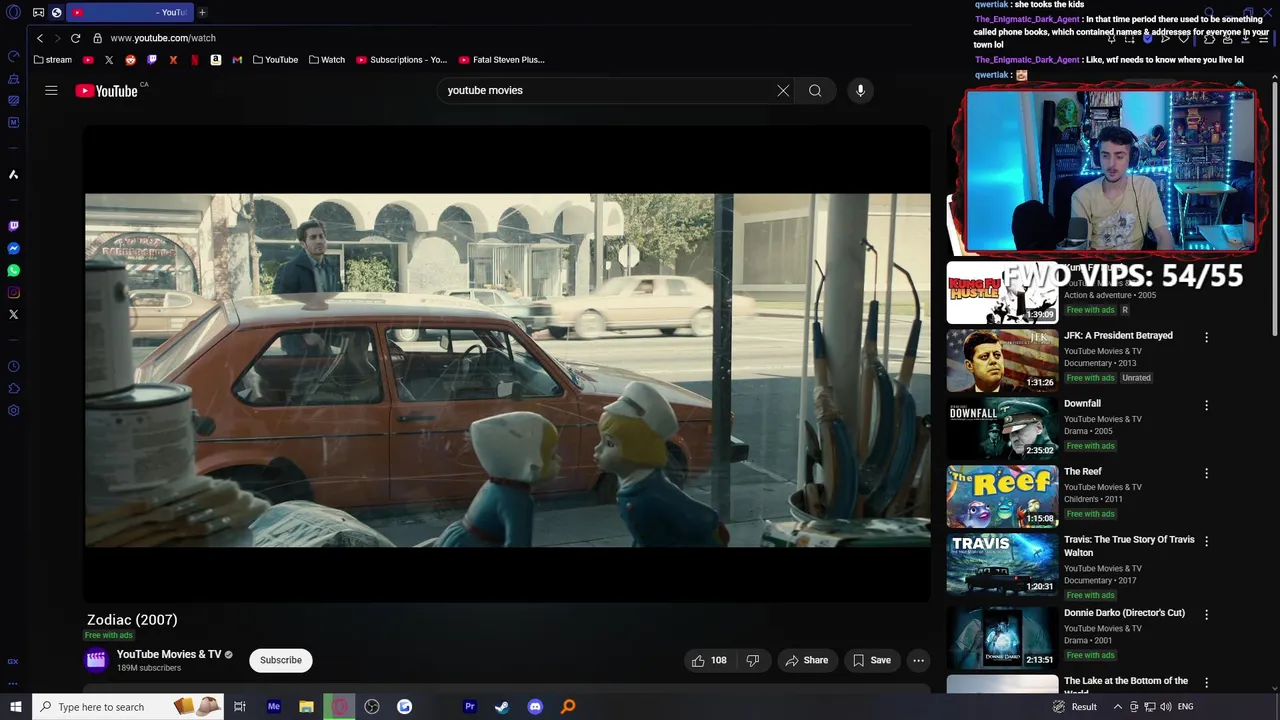Open options for the Travis Walton video
This screenshot has height=720, width=1280.
tap(1206, 542)
